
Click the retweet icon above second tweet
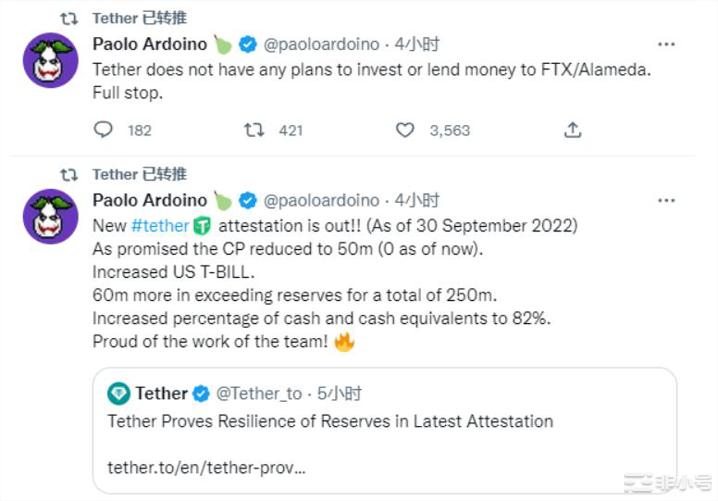(x=68, y=174)
